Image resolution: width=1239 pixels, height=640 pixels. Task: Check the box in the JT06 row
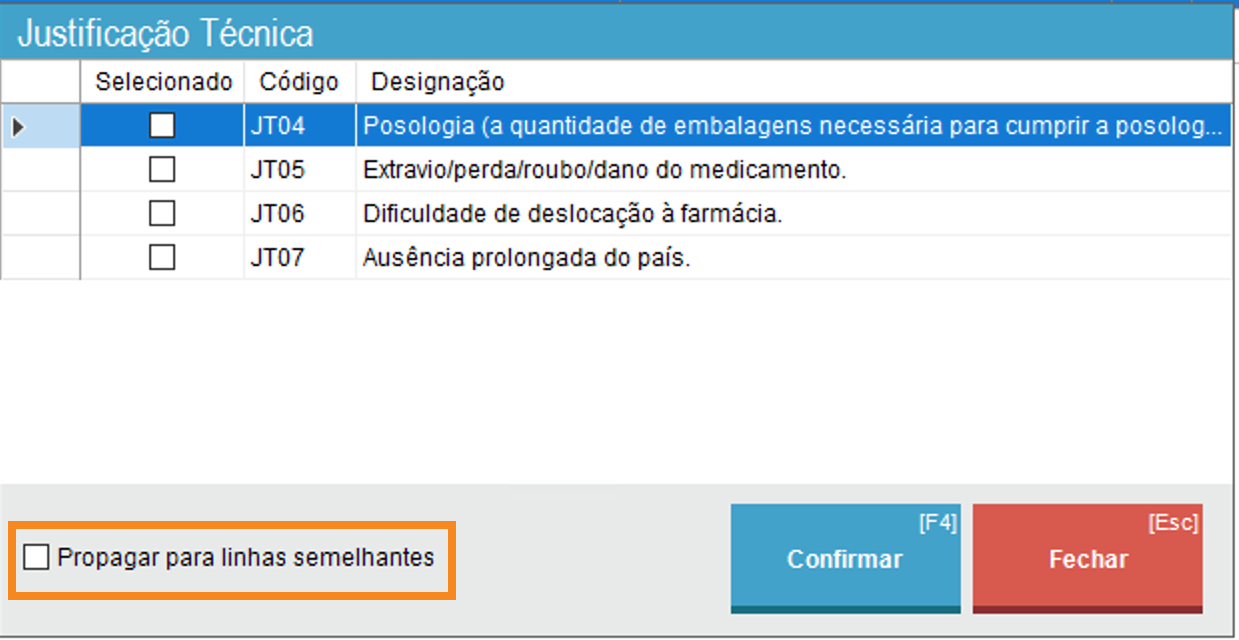pyautogui.click(x=161, y=214)
